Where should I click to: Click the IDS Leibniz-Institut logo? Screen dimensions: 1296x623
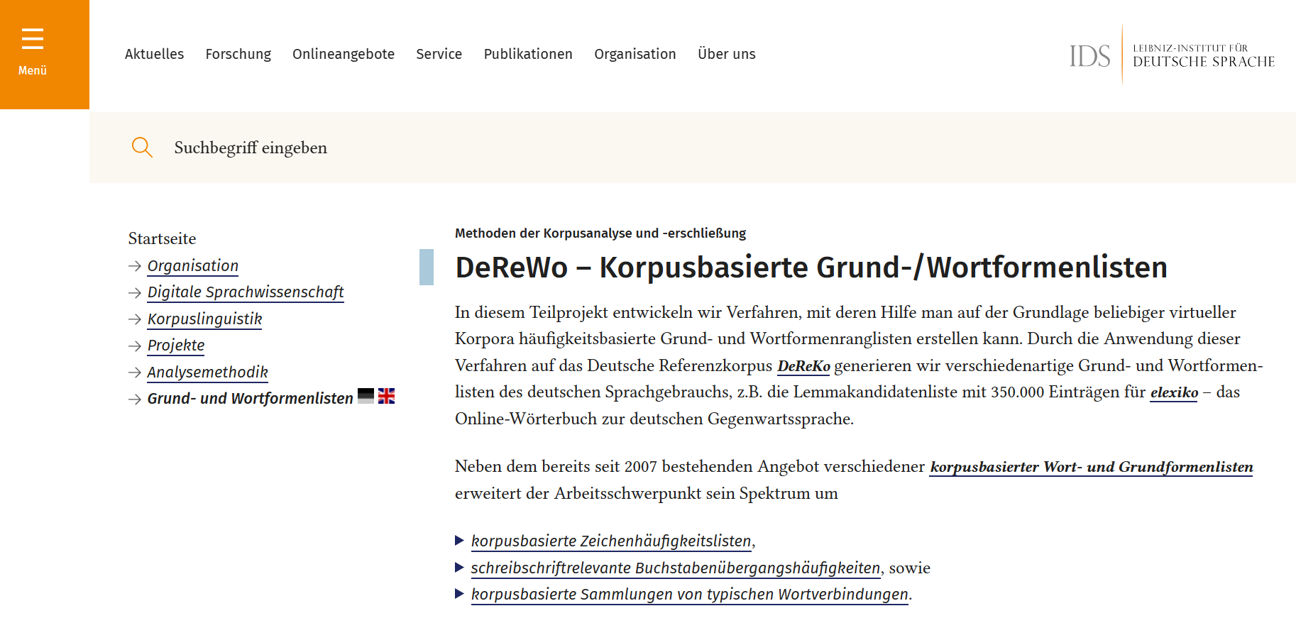point(1171,55)
